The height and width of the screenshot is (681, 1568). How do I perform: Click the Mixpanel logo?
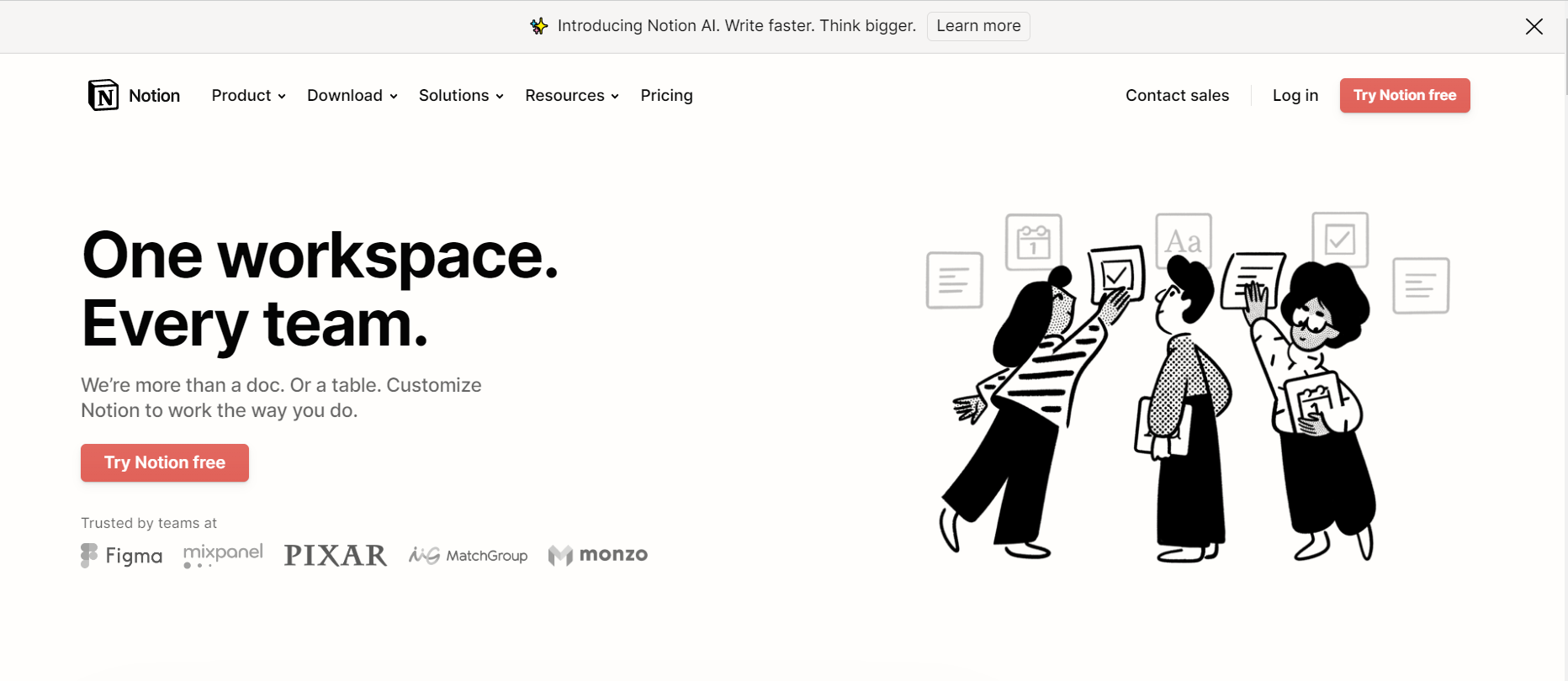coord(223,555)
